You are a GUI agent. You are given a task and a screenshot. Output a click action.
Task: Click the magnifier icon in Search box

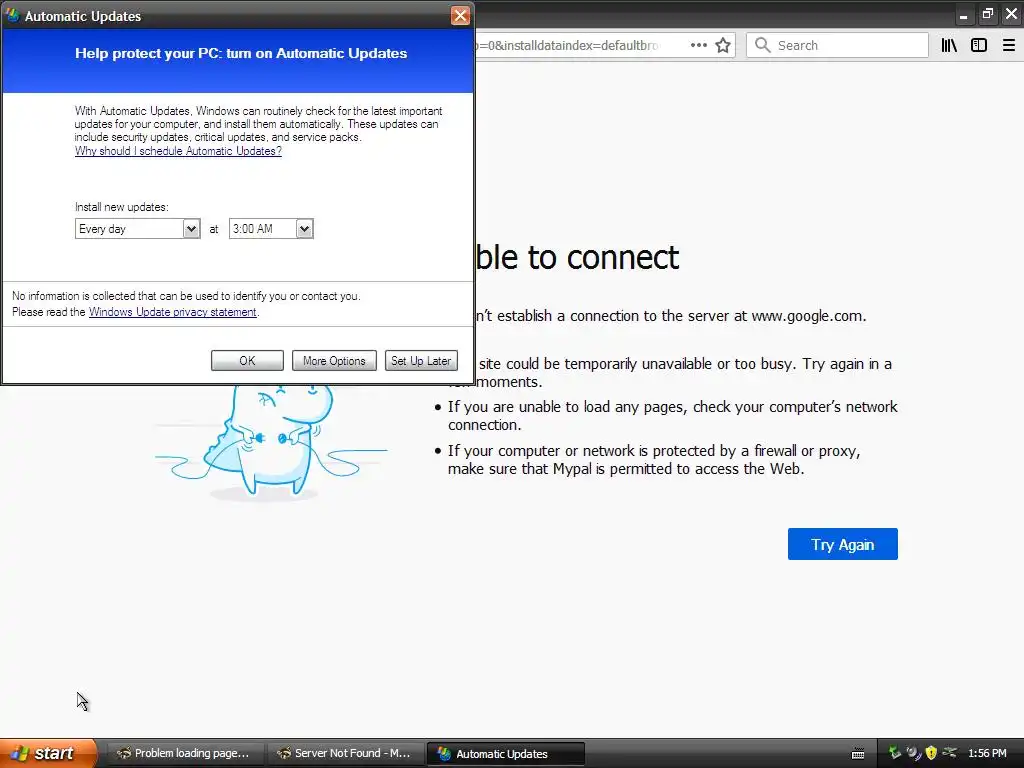click(x=762, y=45)
